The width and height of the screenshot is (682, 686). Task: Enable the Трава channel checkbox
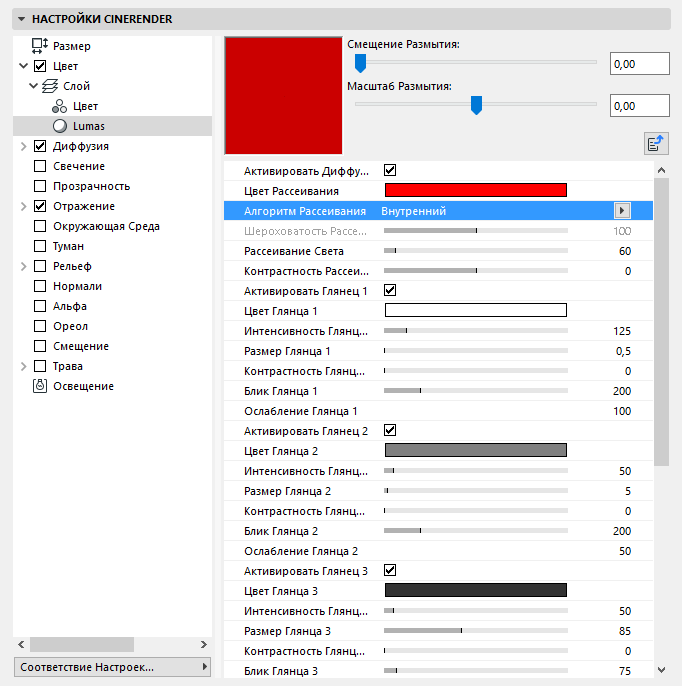[x=40, y=366]
